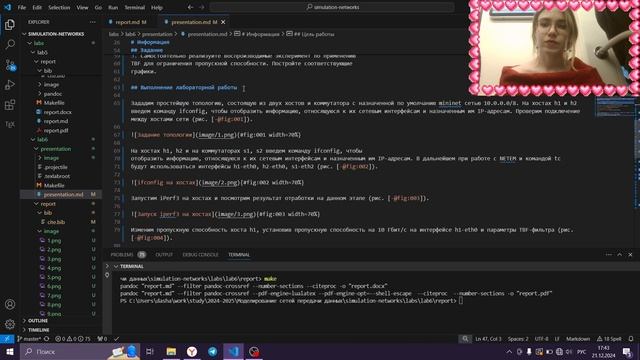Open the Extensions view
Screen dimensions: 640x360
[10, 104]
